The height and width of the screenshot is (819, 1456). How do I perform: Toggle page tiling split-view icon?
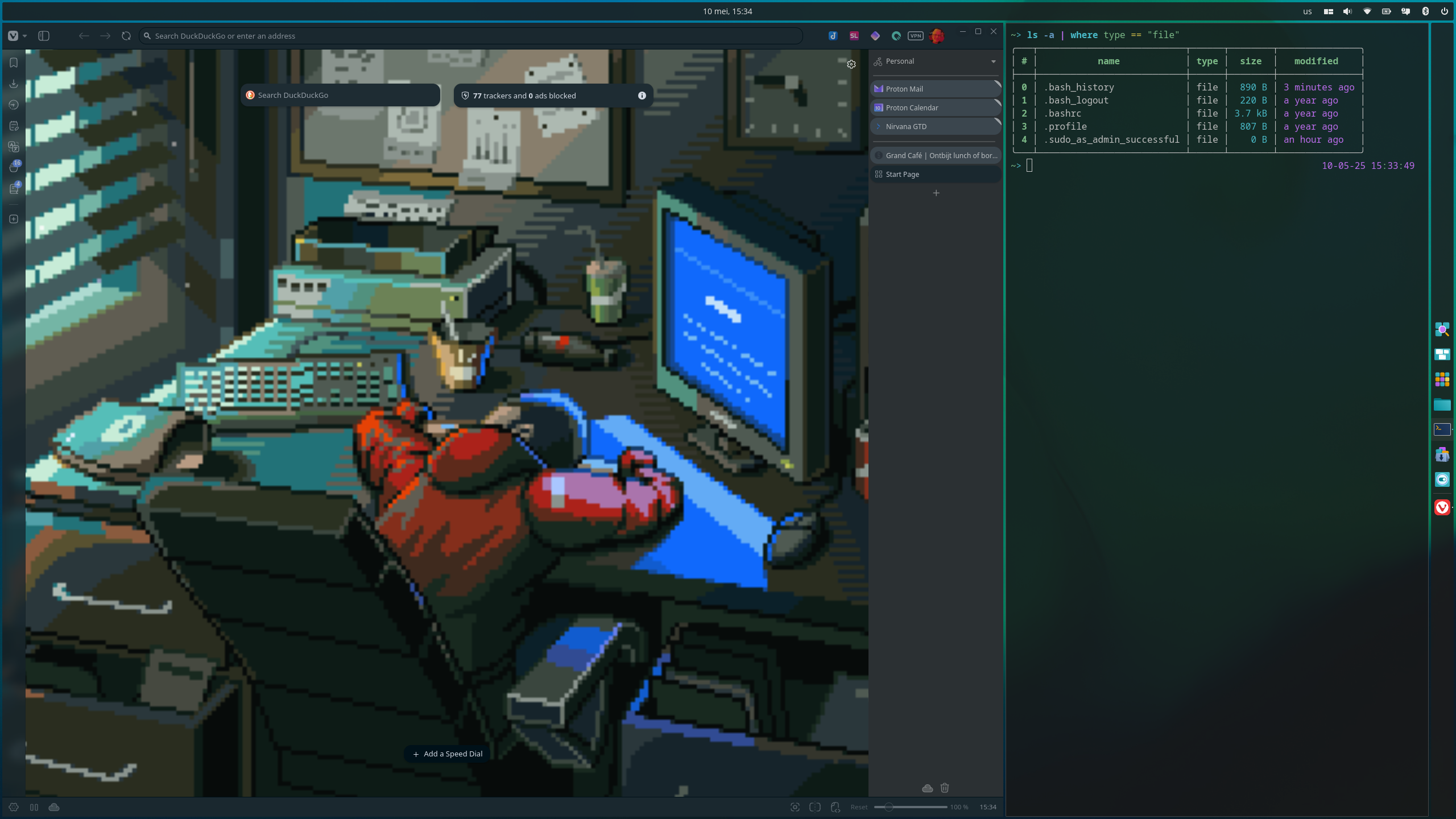[815, 807]
